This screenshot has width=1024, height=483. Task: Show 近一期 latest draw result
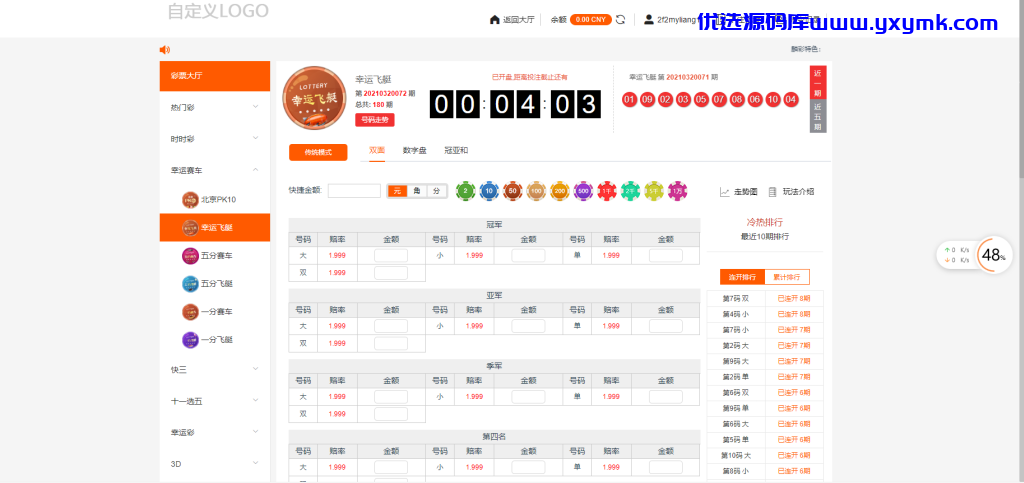(x=818, y=83)
